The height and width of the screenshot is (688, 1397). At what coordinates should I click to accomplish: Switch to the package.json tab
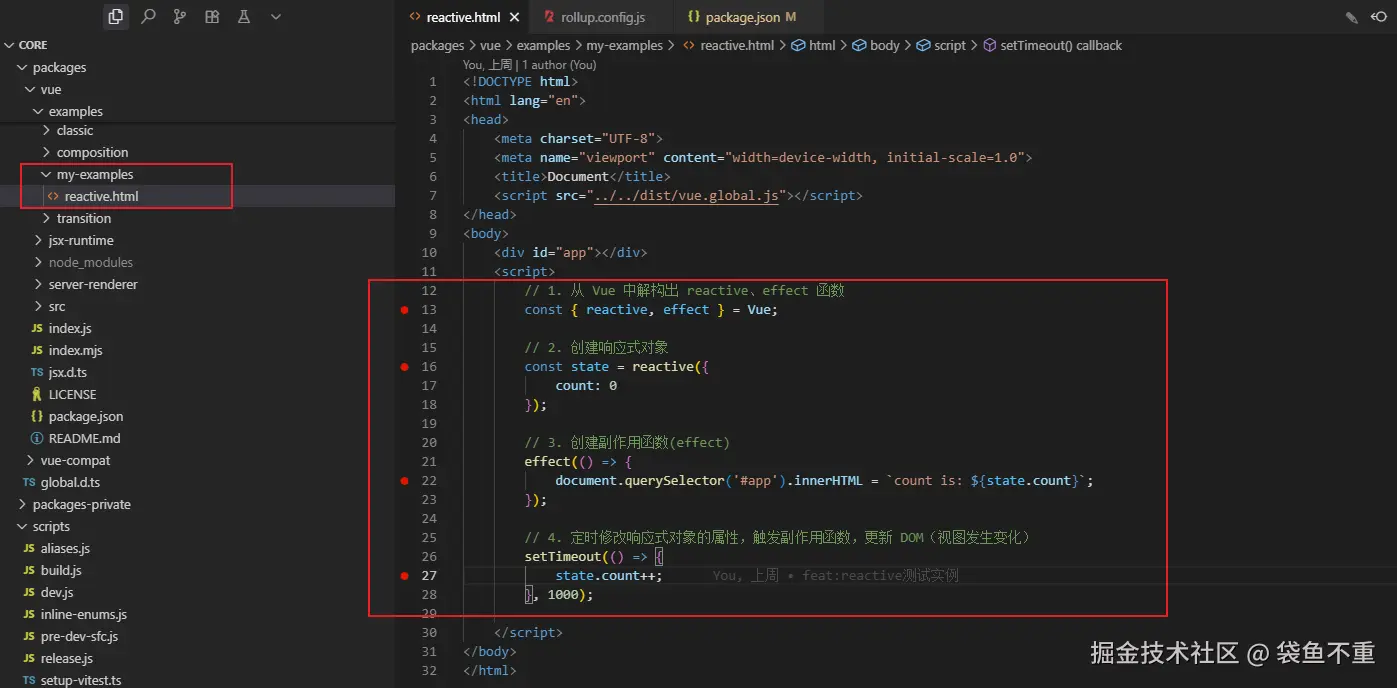pyautogui.click(x=742, y=18)
